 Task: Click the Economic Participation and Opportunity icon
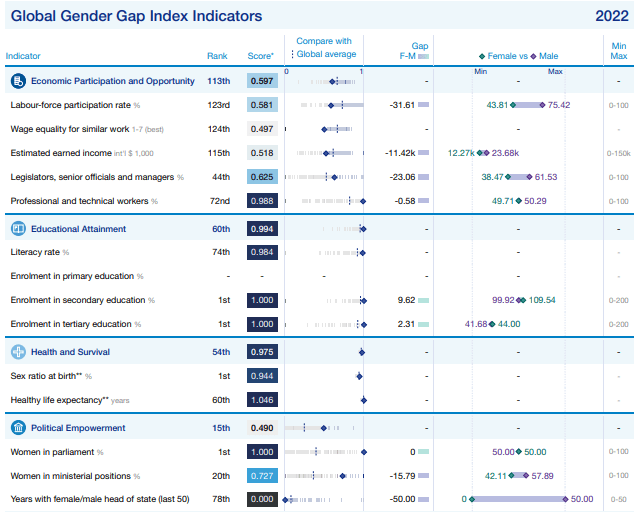coord(18,81)
